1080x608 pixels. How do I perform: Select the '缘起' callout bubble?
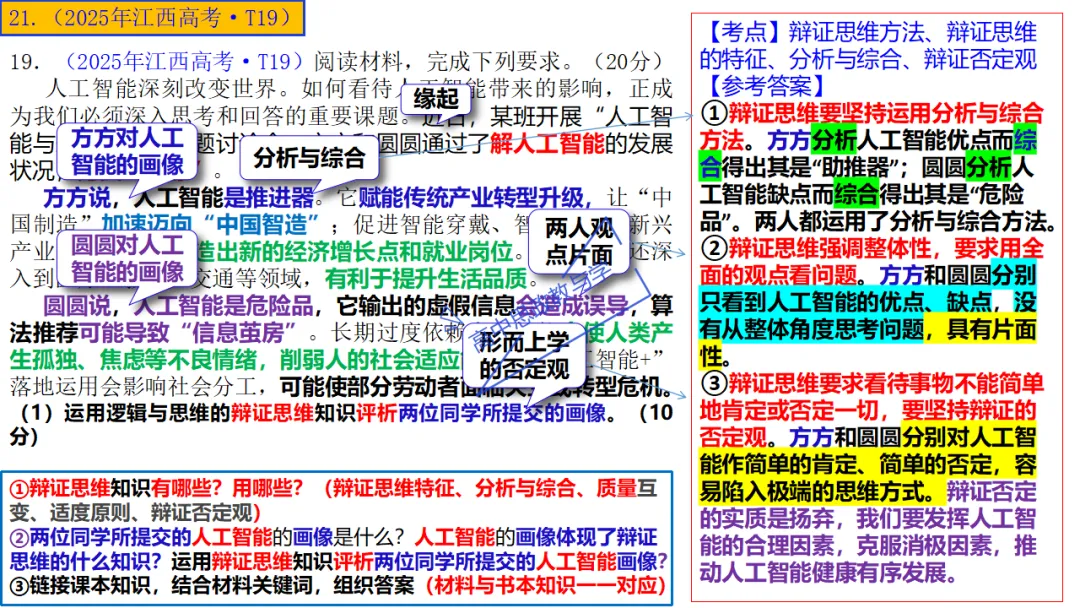(x=435, y=99)
